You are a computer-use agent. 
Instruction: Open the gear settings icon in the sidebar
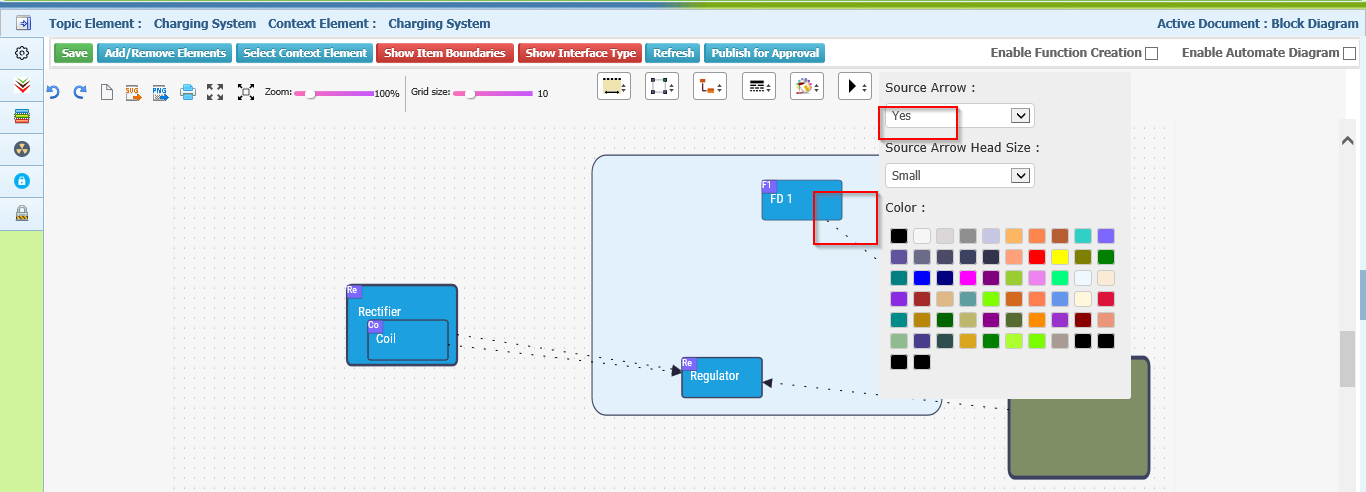(x=22, y=53)
